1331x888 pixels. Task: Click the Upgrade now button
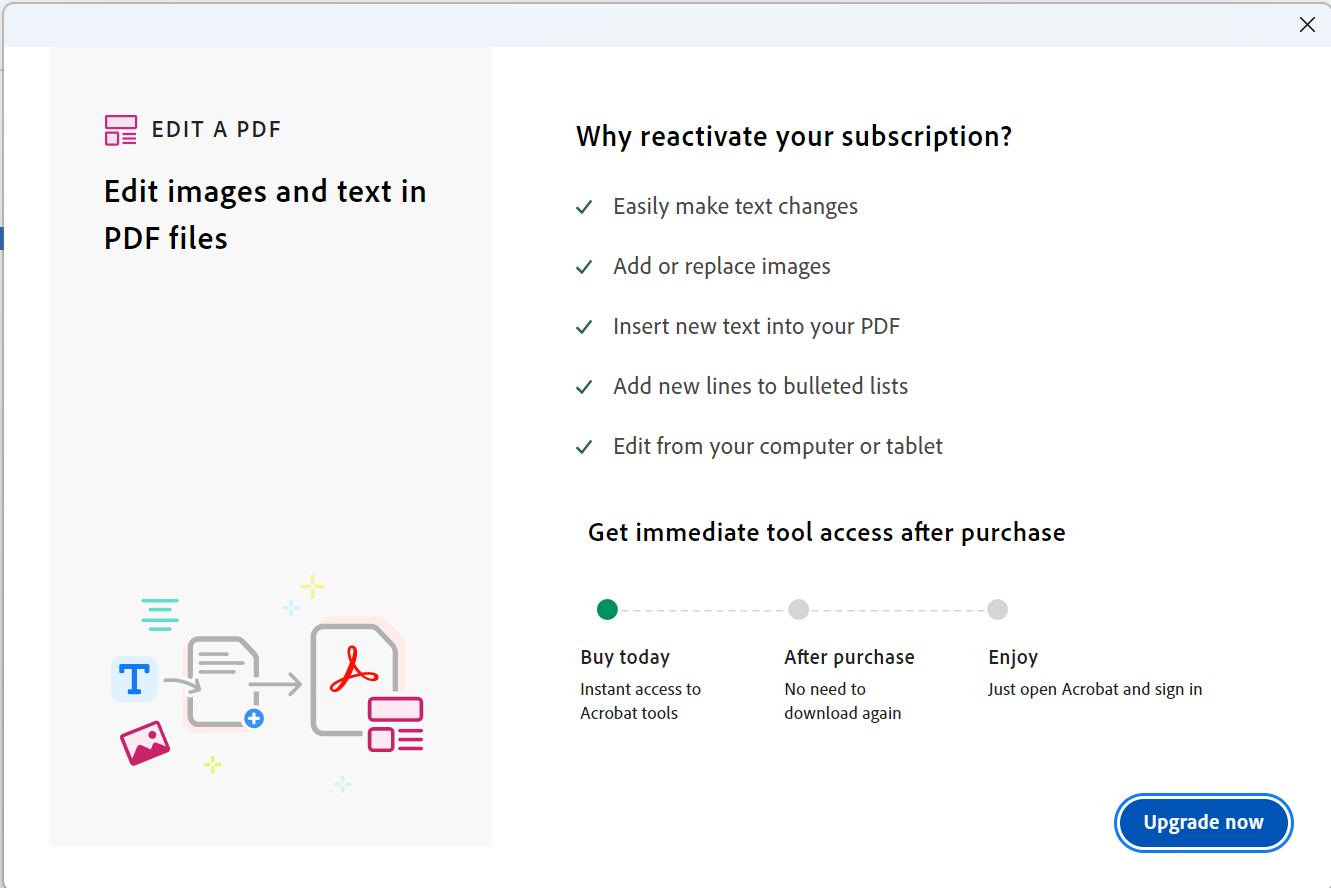click(x=1203, y=823)
